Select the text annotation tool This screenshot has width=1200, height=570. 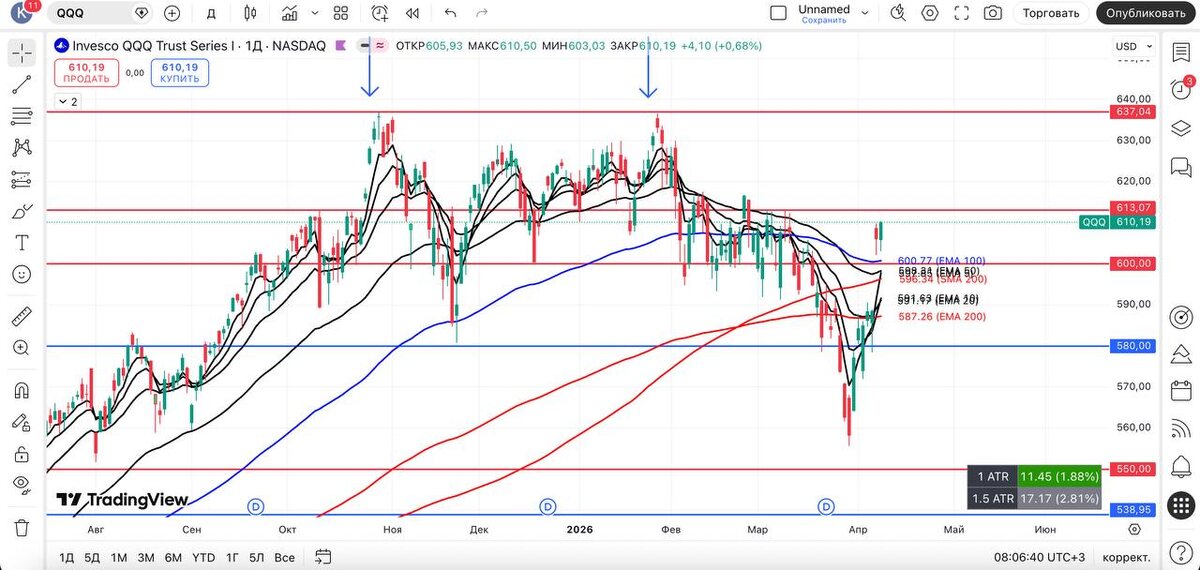point(21,242)
